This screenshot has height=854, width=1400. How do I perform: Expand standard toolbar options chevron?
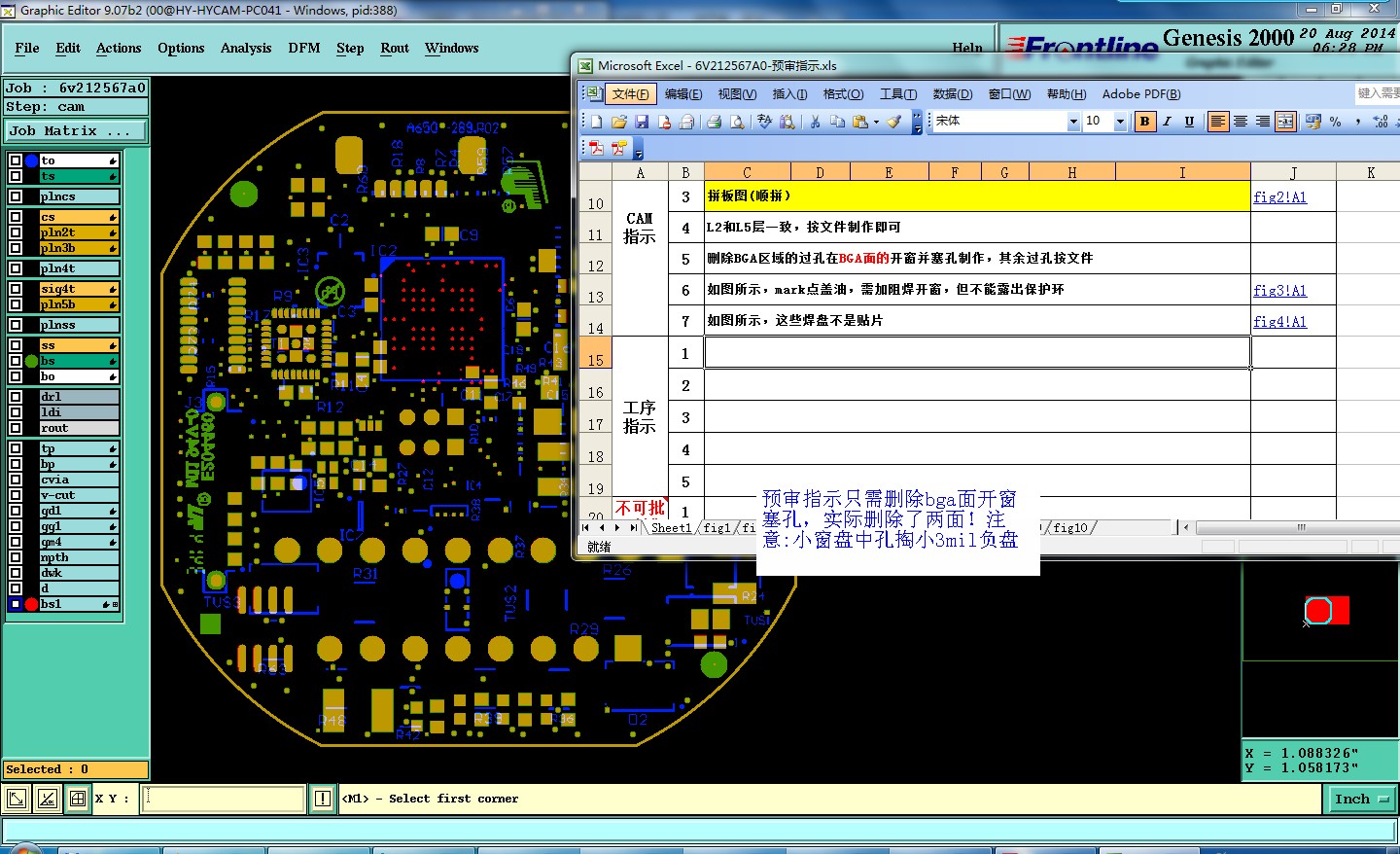point(916,123)
